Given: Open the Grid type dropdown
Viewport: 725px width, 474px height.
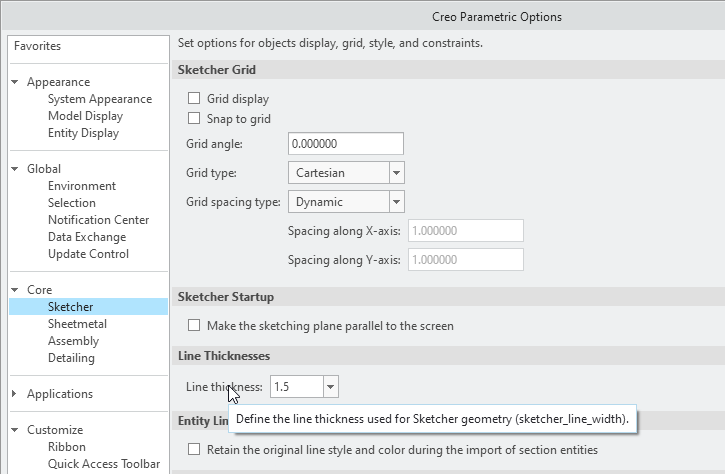Looking at the screenshot, I should 396,173.
